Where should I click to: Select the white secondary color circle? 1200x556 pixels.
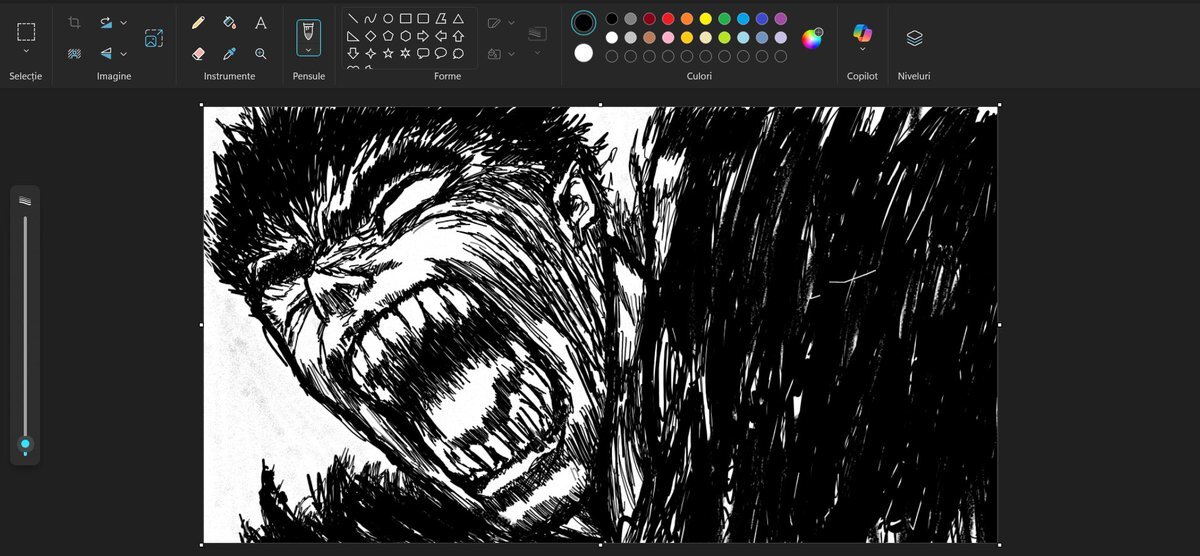pos(583,53)
